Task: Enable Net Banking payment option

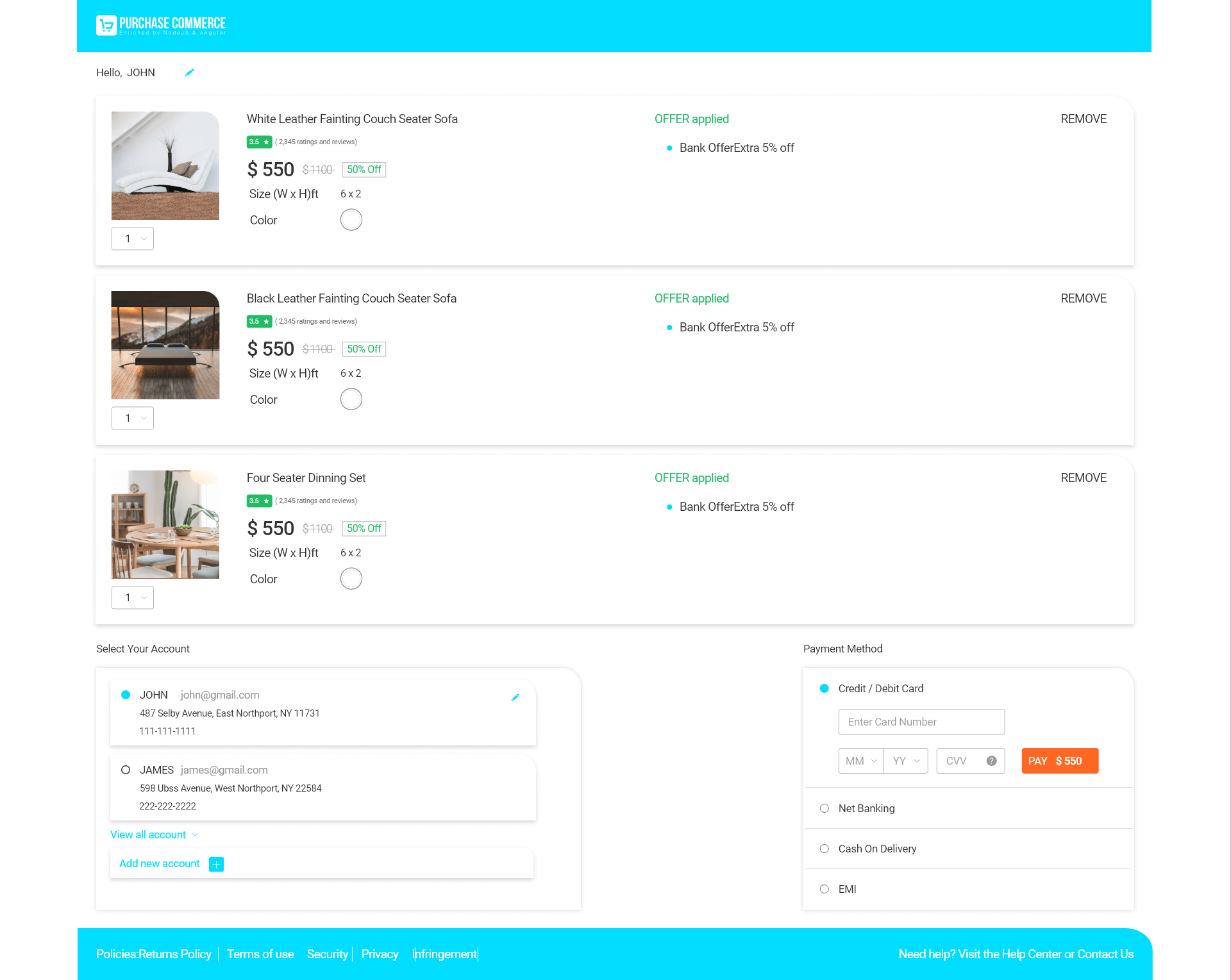Action: (x=826, y=808)
